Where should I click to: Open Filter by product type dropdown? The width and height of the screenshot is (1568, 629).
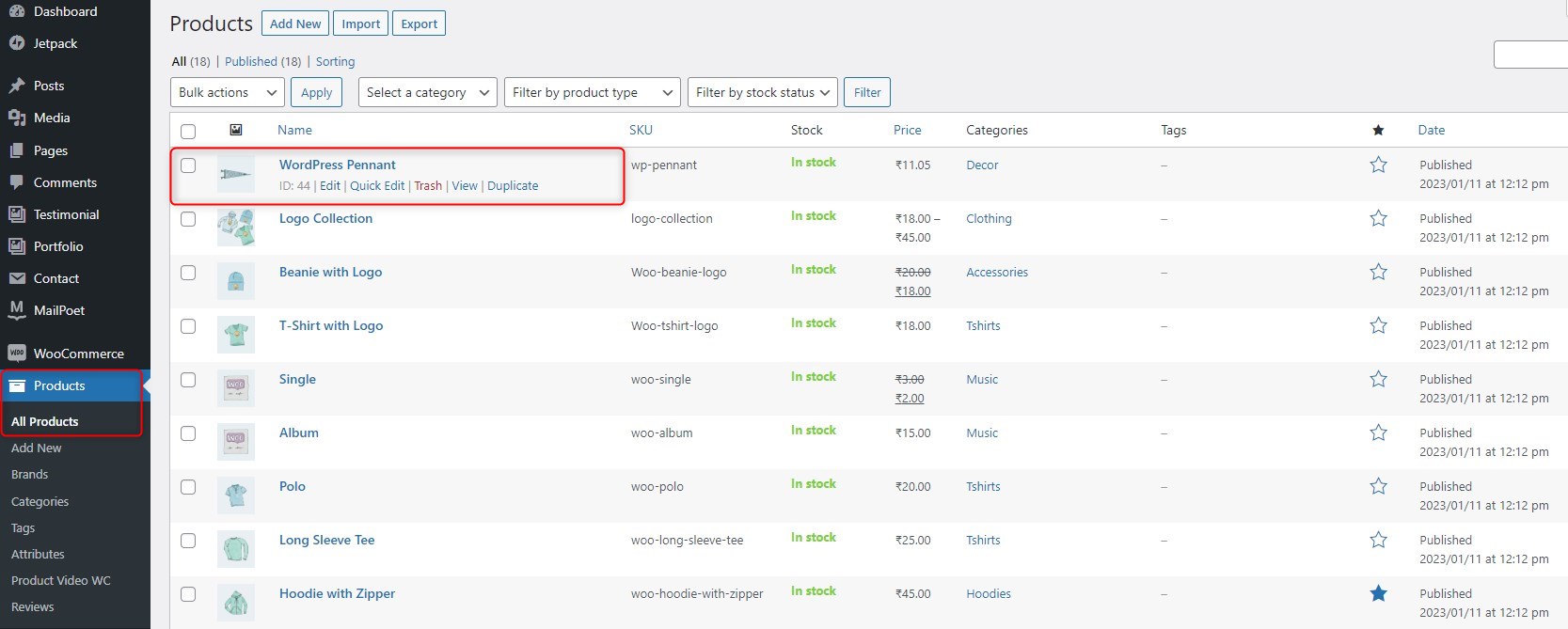(593, 92)
